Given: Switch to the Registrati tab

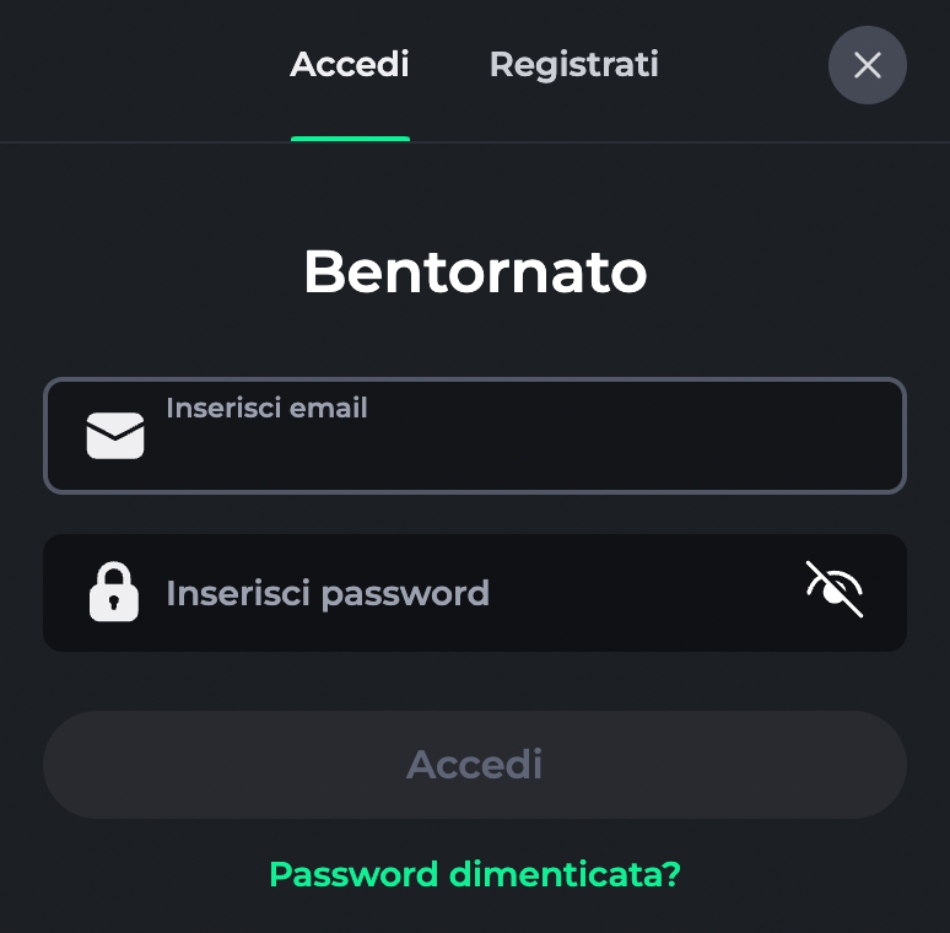Looking at the screenshot, I should click(574, 65).
